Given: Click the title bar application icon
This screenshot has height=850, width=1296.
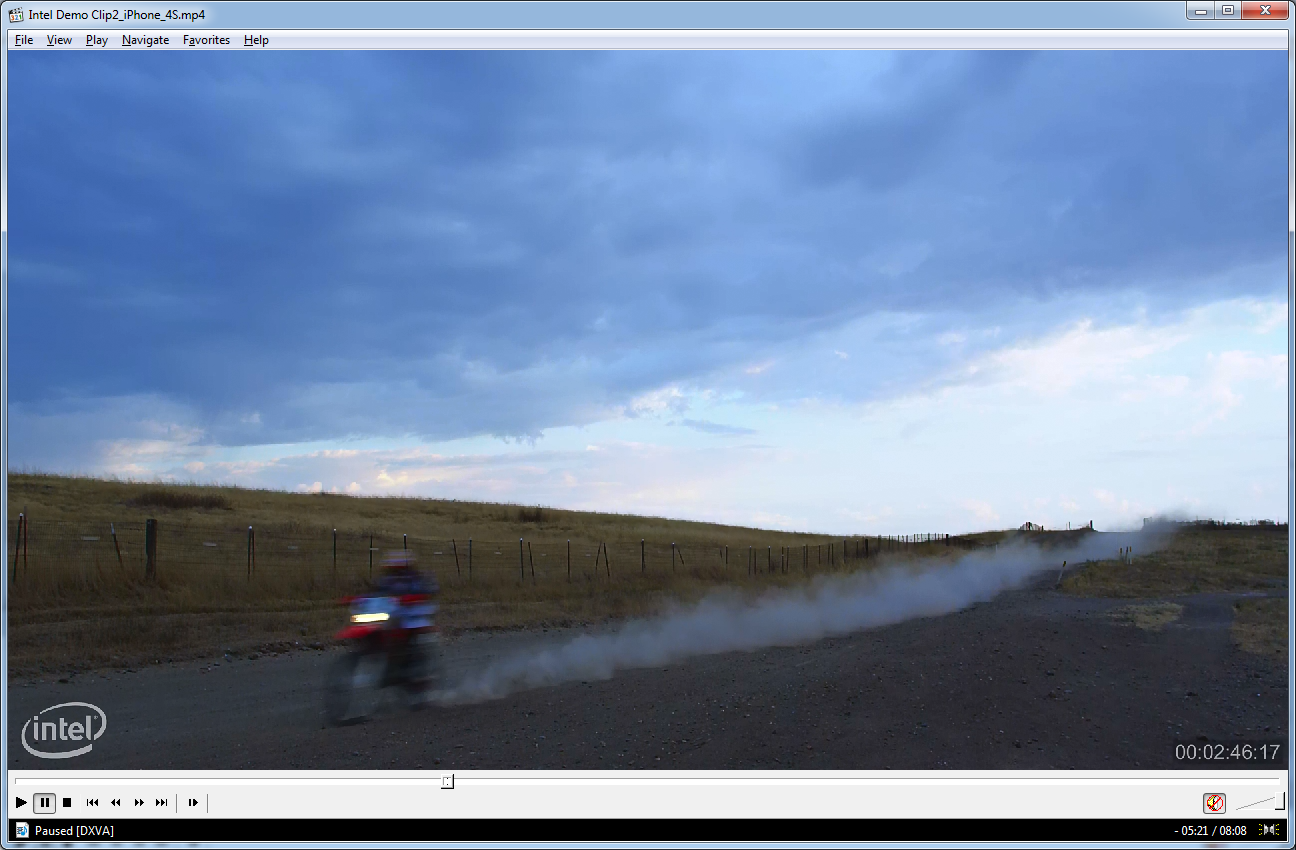Looking at the screenshot, I should click(16, 14).
